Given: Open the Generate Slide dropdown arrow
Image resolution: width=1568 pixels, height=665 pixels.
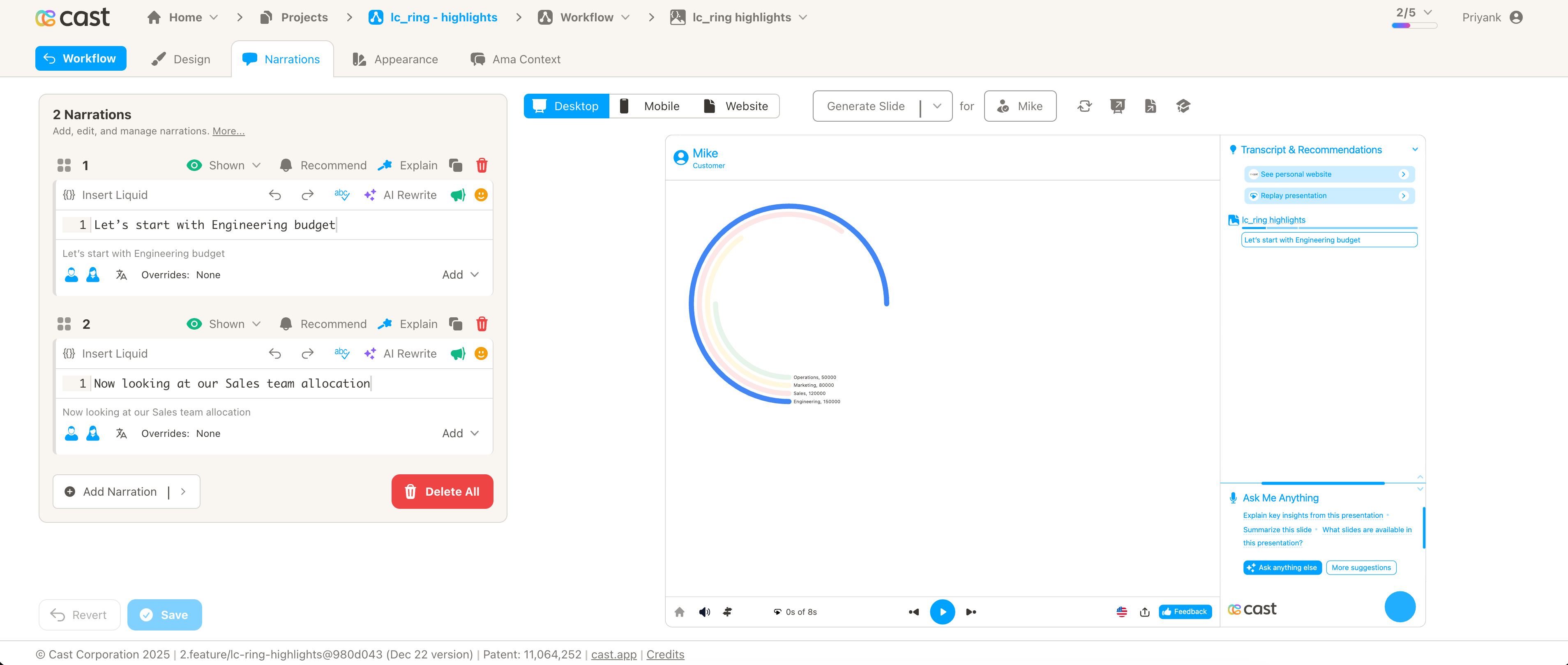Looking at the screenshot, I should pos(937,106).
